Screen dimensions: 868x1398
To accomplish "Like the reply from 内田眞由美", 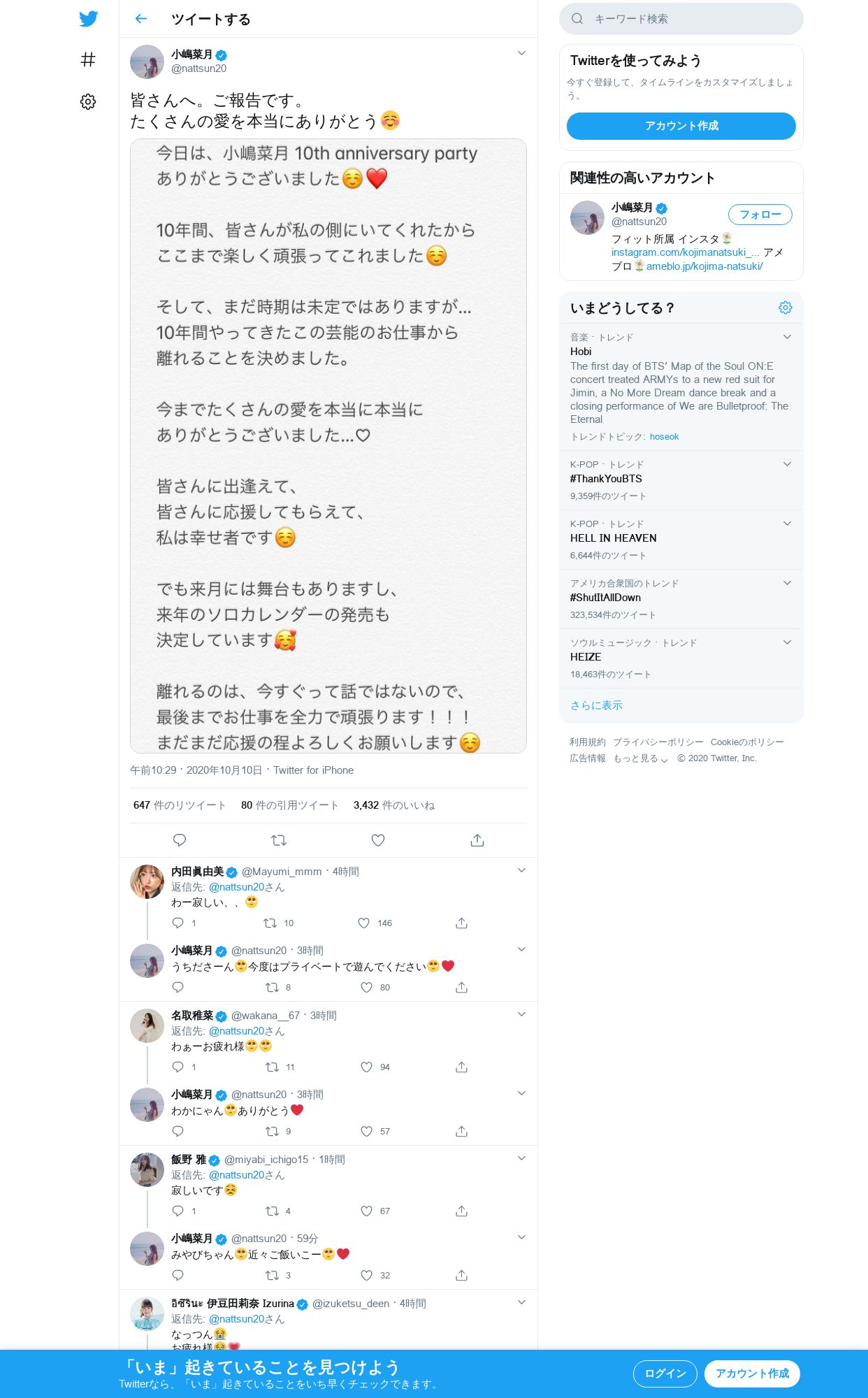I will [x=364, y=923].
